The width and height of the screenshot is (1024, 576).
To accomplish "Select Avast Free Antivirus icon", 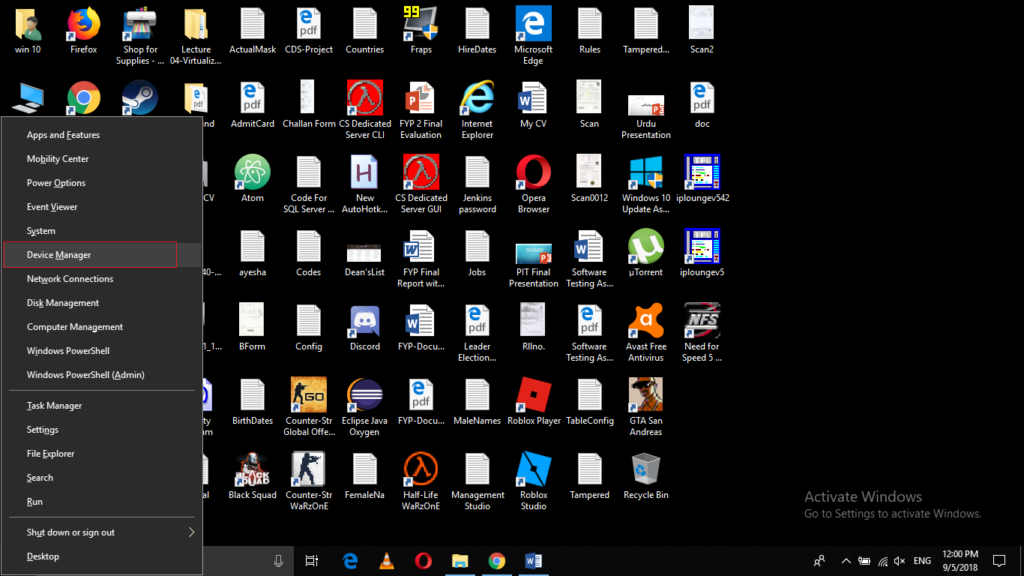I will point(645,332).
